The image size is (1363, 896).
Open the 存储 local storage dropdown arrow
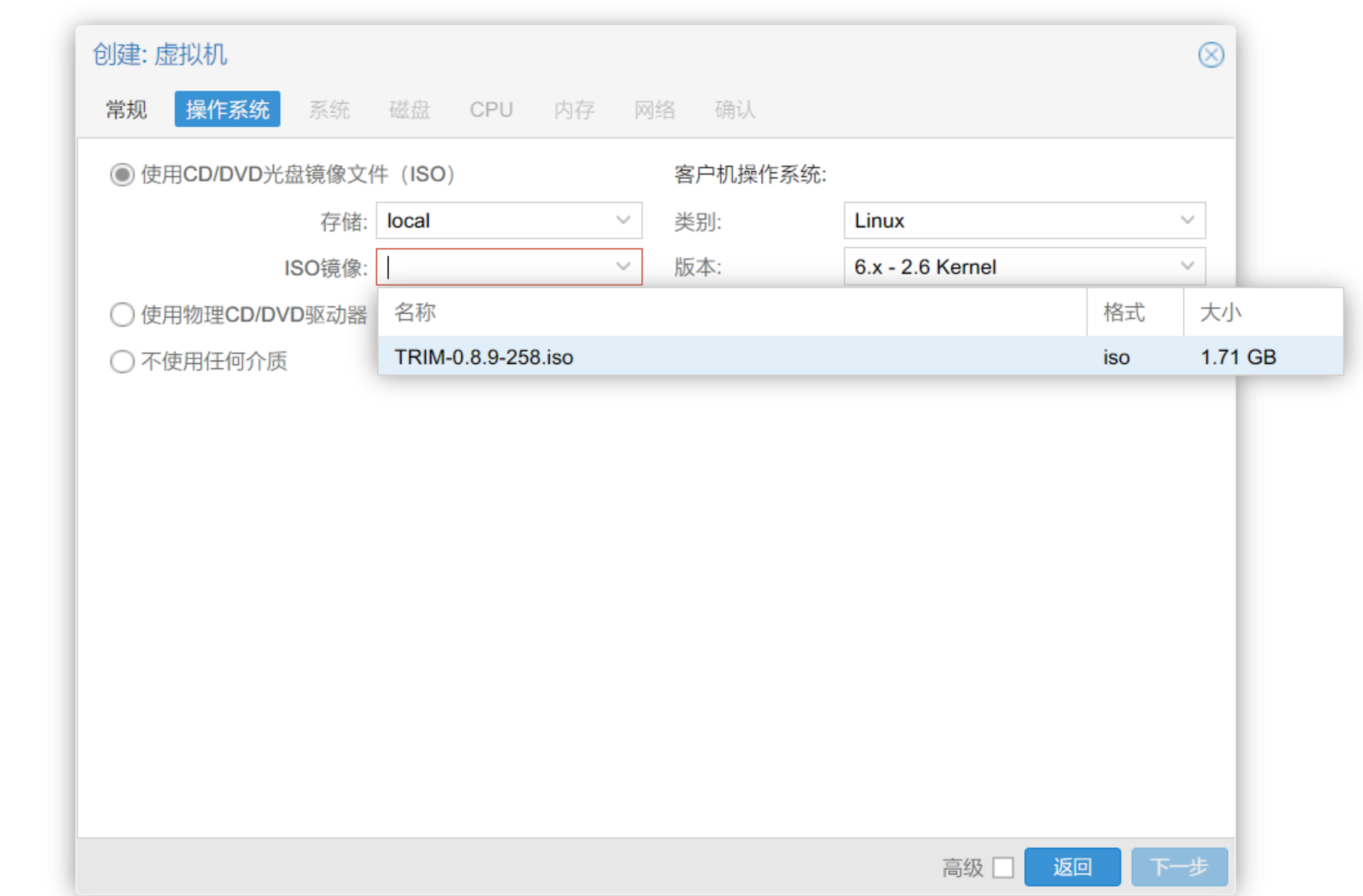pyautogui.click(x=622, y=220)
